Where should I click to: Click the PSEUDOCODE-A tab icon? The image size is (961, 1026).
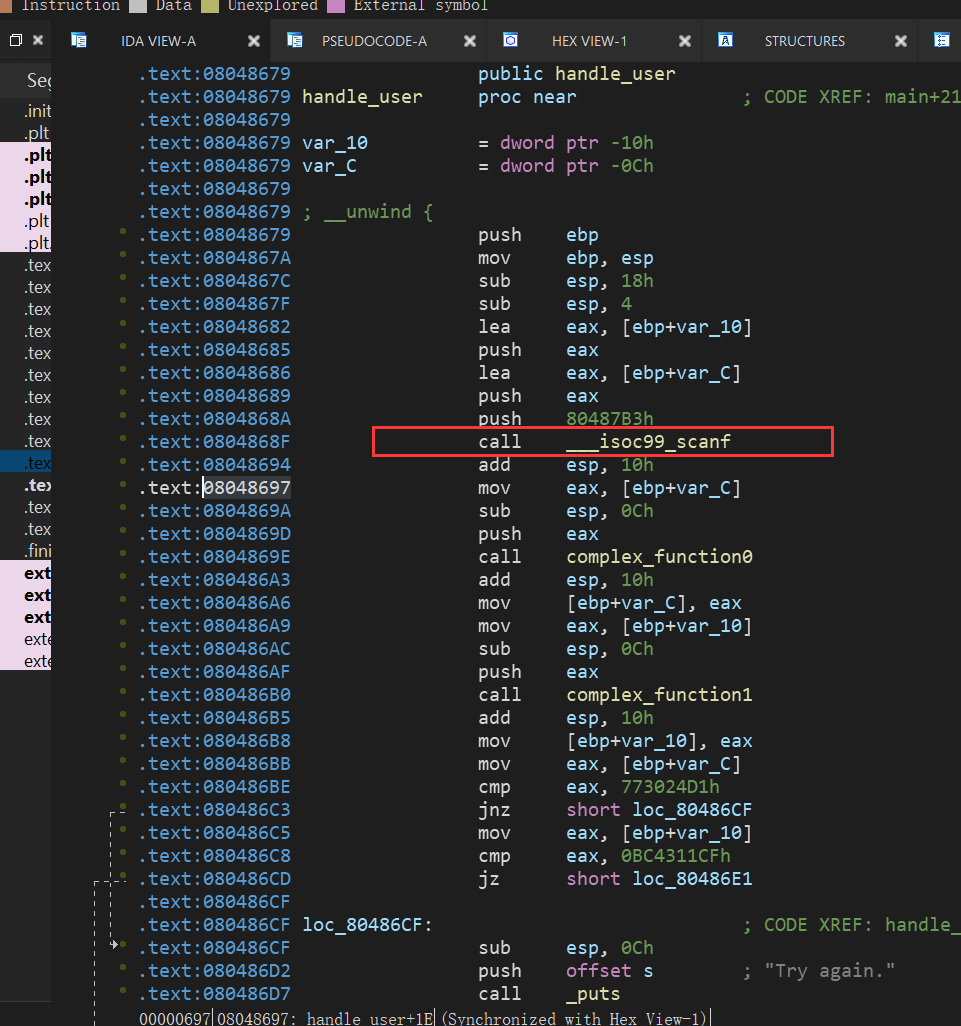294,41
